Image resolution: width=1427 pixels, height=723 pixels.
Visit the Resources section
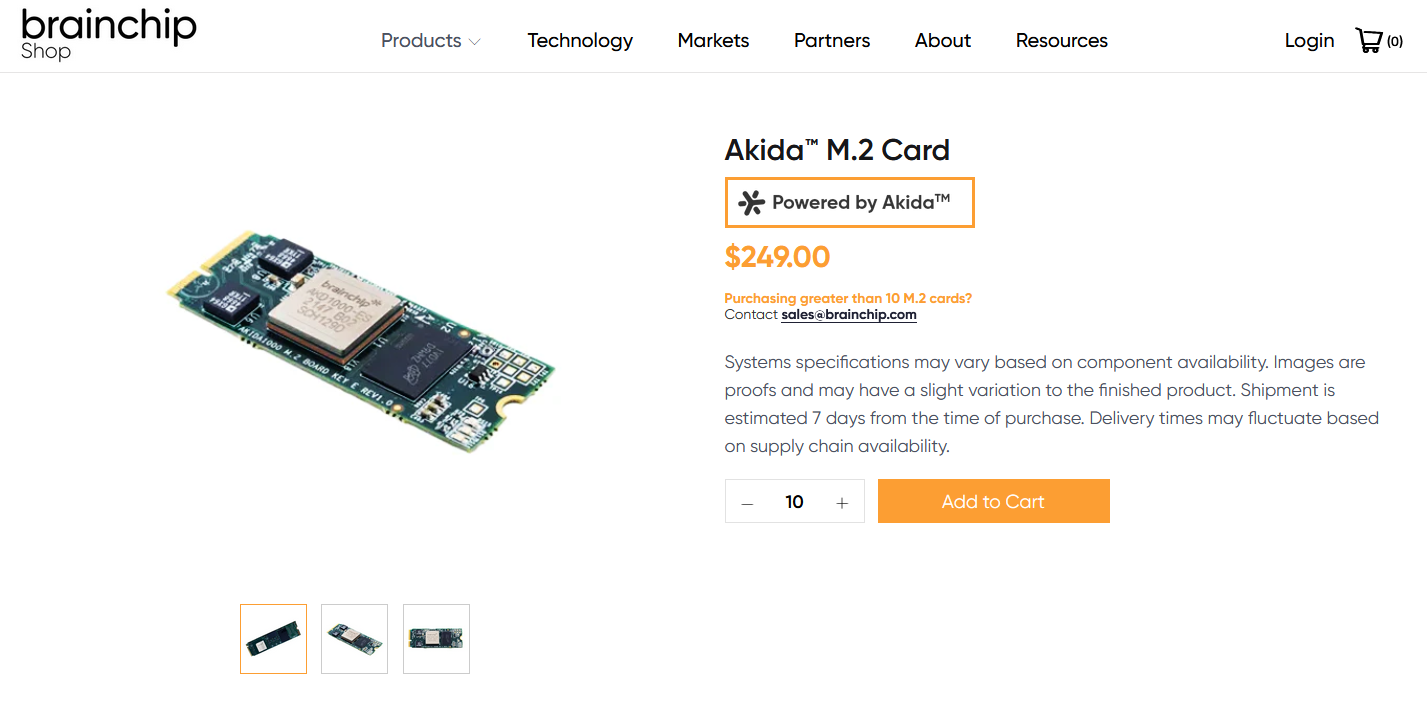coord(1062,41)
